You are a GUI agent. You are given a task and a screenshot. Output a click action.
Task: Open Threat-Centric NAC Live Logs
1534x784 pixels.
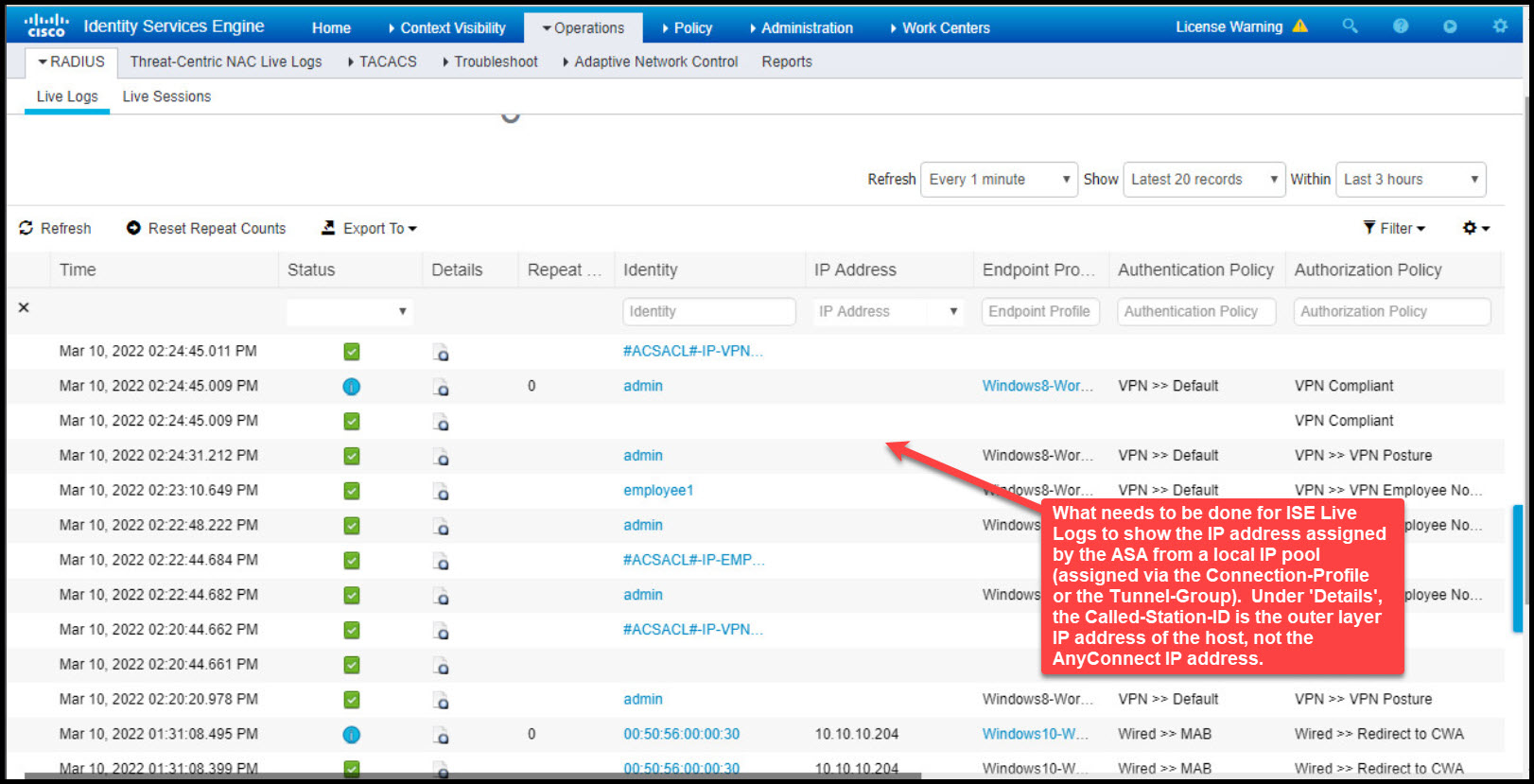click(x=226, y=61)
